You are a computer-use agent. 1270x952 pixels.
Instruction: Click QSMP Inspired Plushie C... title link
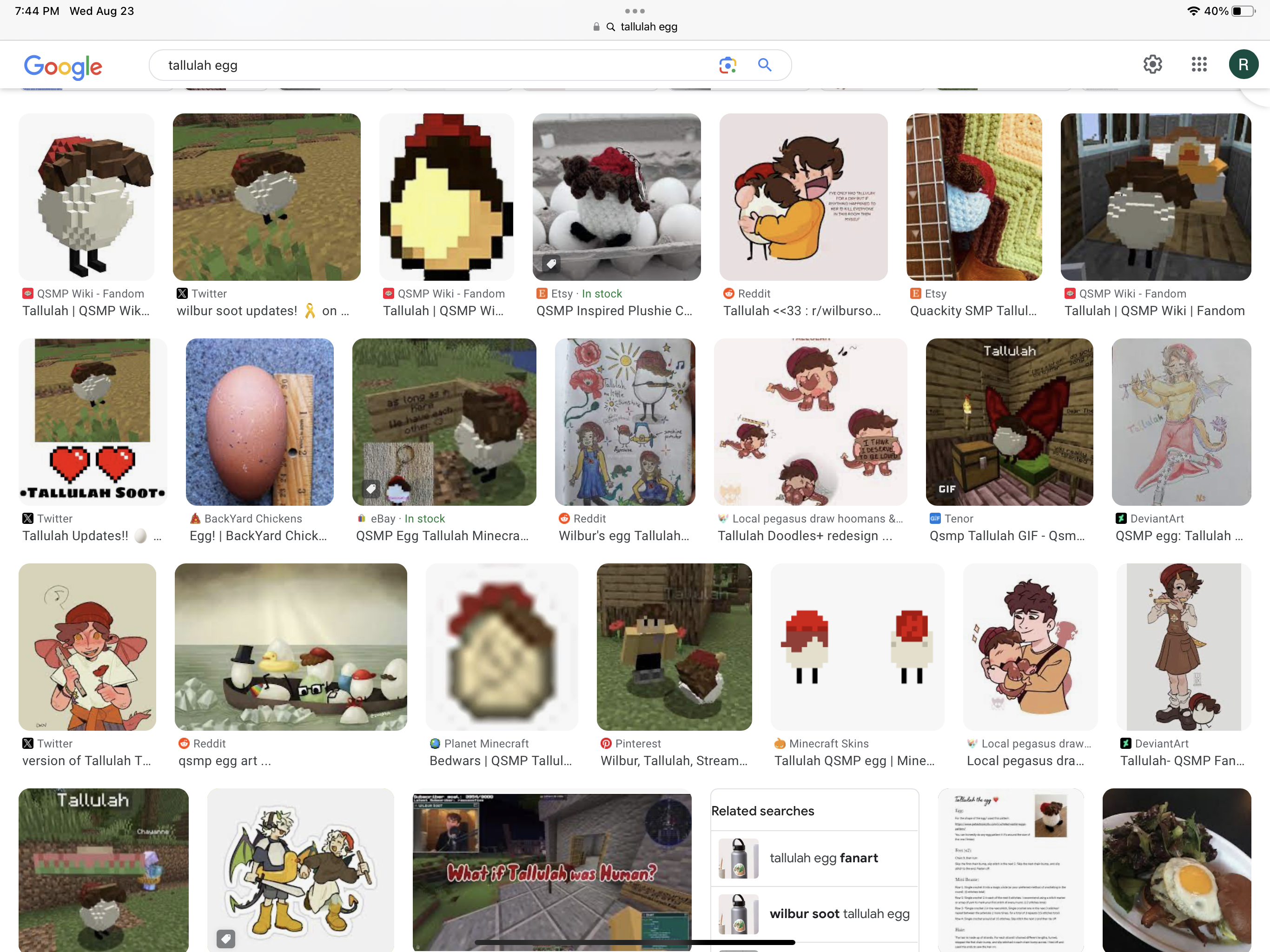pyautogui.click(x=615, y=311)
